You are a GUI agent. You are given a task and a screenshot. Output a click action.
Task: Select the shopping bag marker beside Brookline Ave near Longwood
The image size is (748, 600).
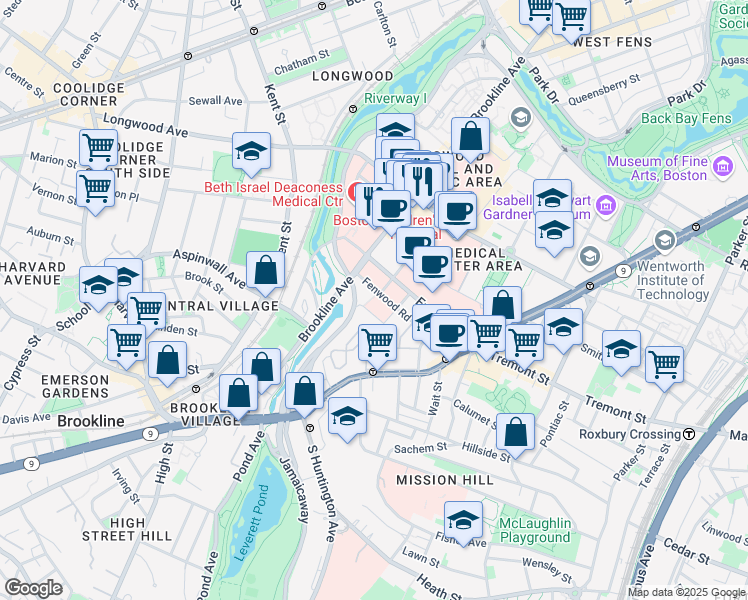470,138
